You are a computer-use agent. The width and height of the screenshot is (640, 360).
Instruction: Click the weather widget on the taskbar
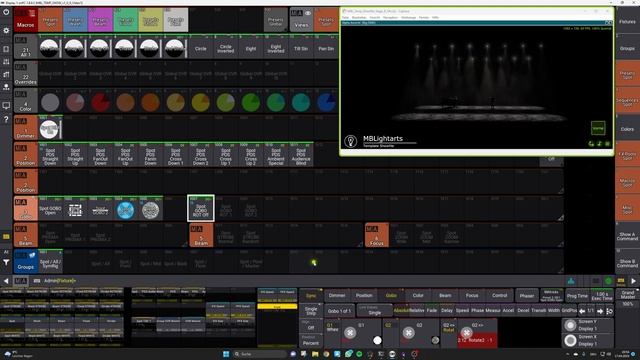[18, 354]
